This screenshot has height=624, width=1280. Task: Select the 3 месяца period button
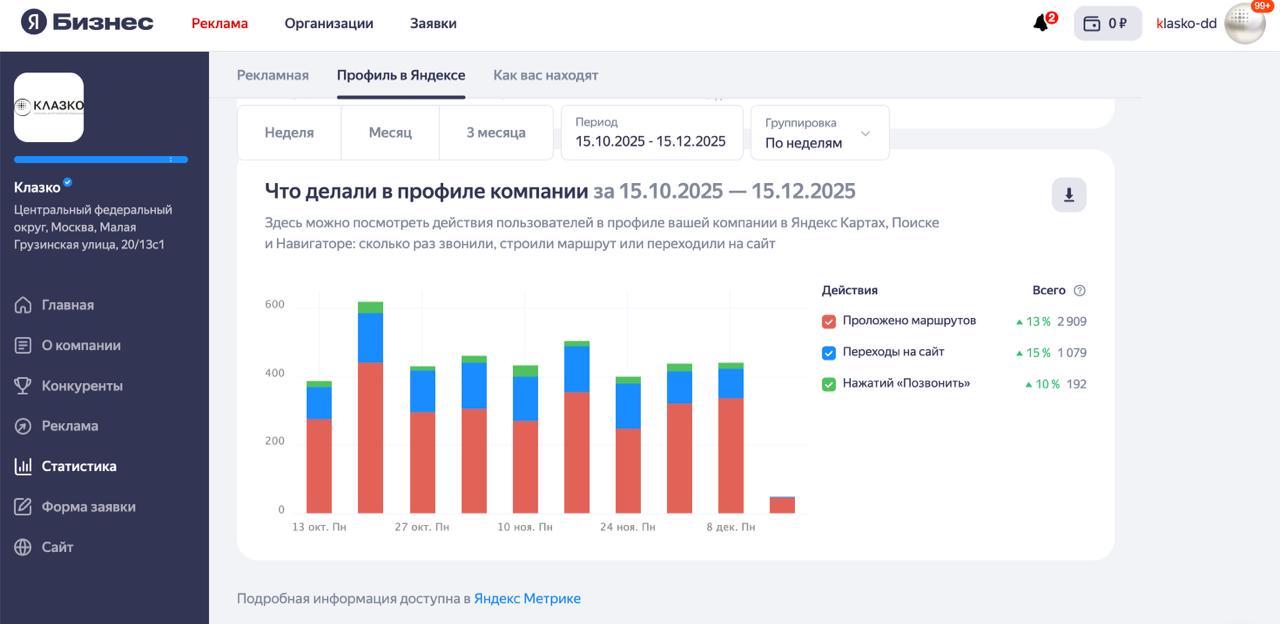pos(496,131)
